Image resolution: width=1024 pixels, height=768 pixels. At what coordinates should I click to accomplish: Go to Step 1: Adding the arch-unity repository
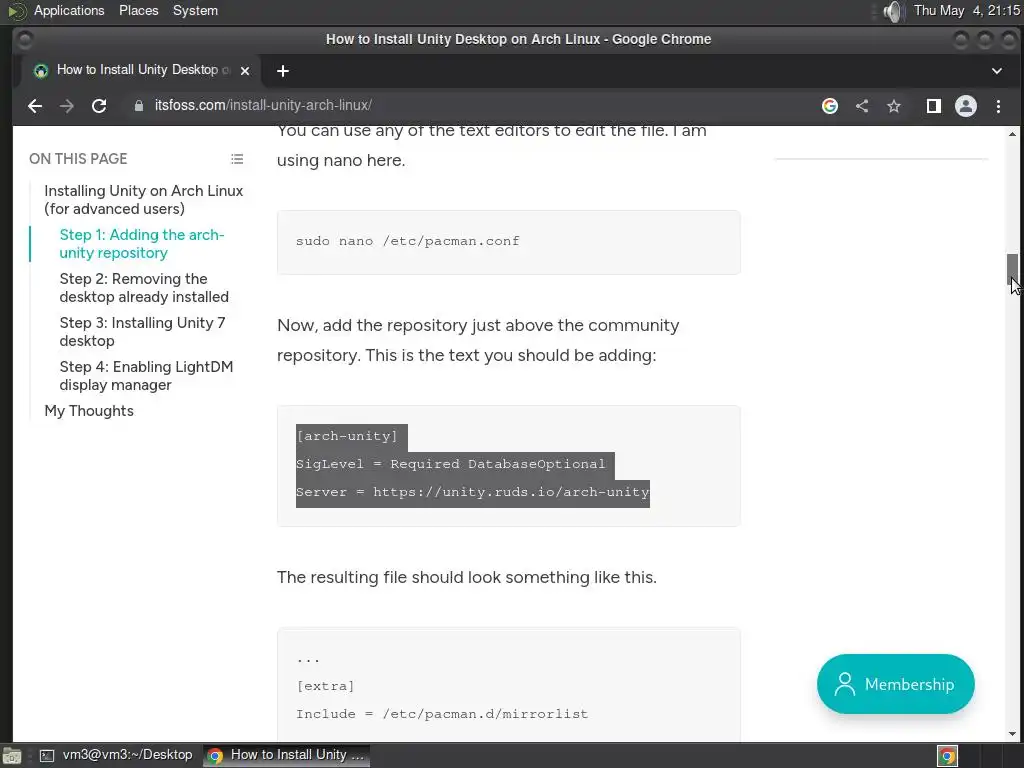(142, 244)
